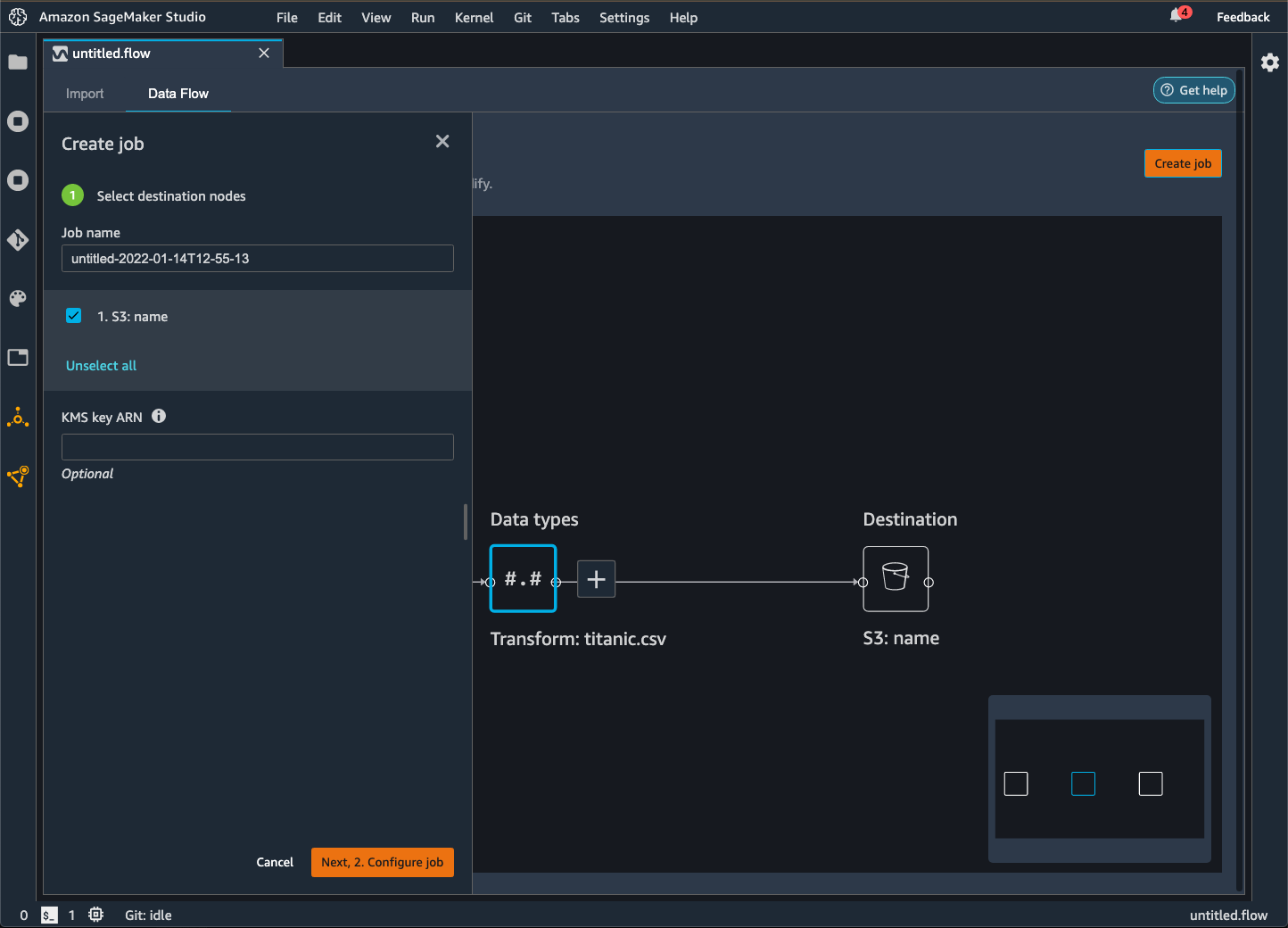Open the open tabs sidebar panel
Viewport: 1288px width, 928px height.
(18, 357)
